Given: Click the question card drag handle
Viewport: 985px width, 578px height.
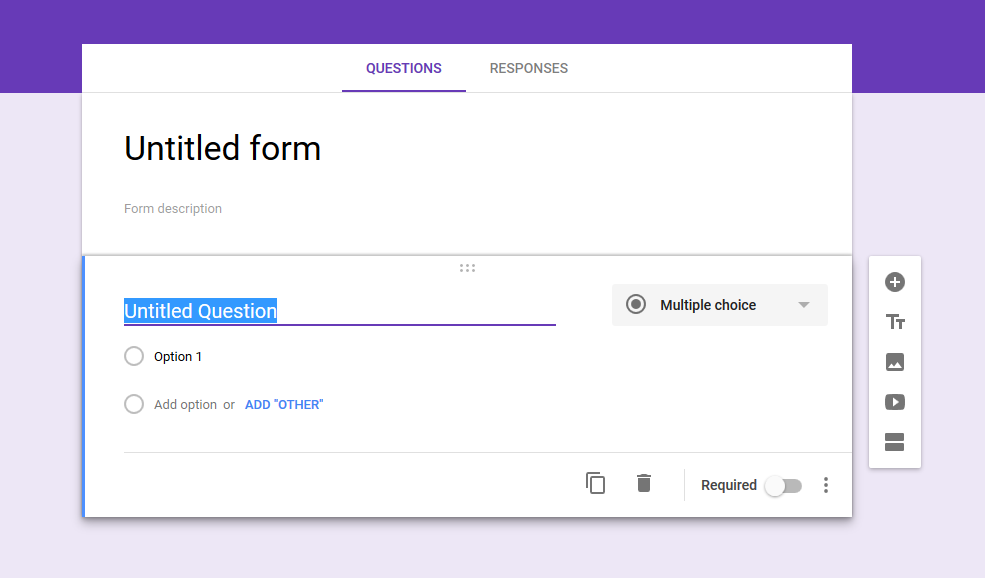Looking at the screenshot, I should click(x=467, y=268).
